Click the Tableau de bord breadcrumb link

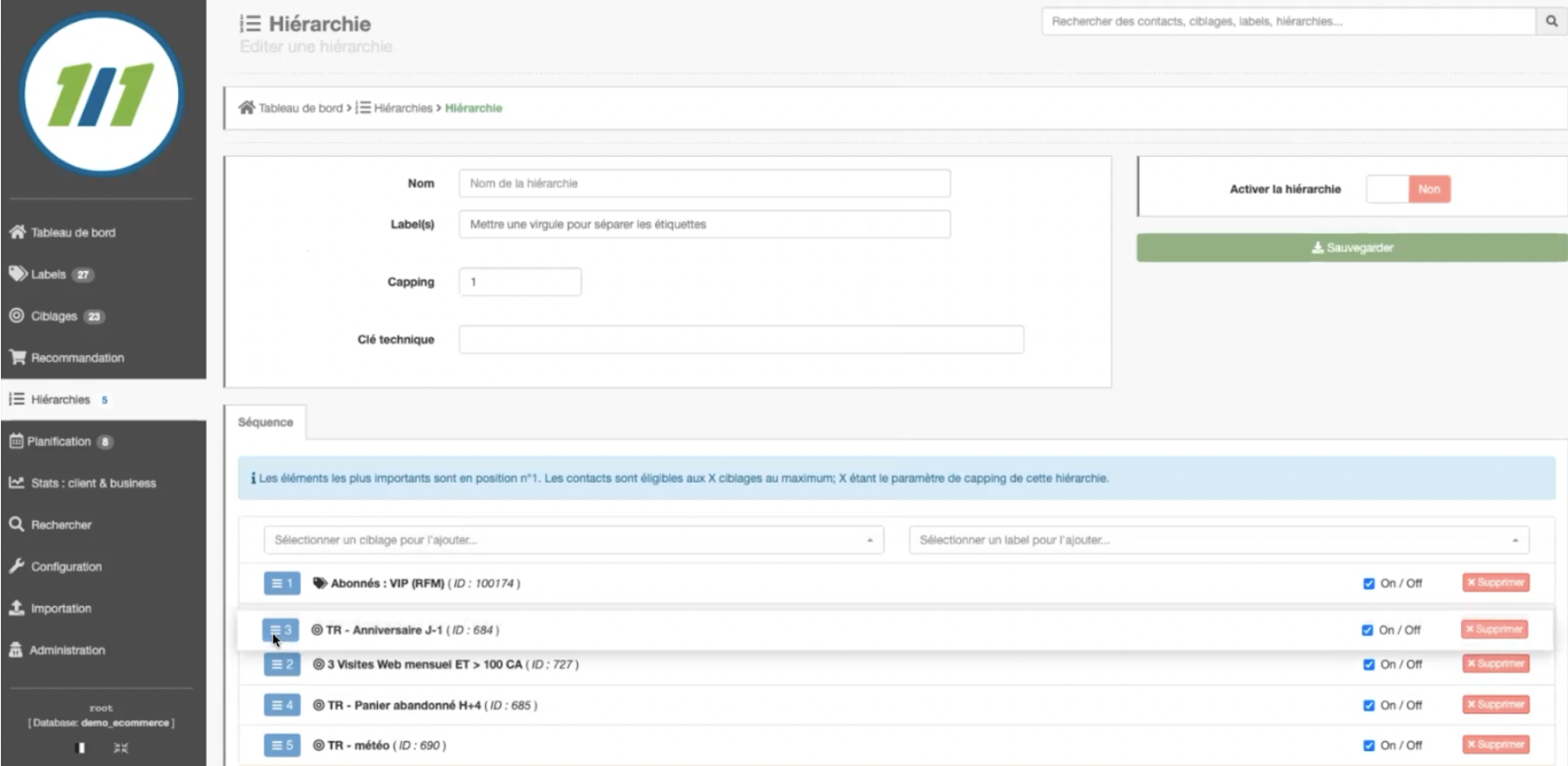click(300, 108)
